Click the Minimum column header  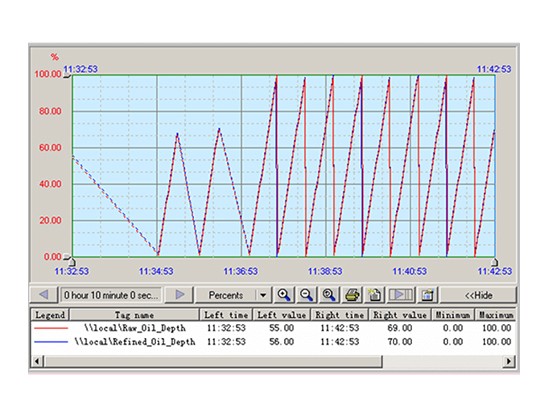pyautogui.click(x=452, y=315)
